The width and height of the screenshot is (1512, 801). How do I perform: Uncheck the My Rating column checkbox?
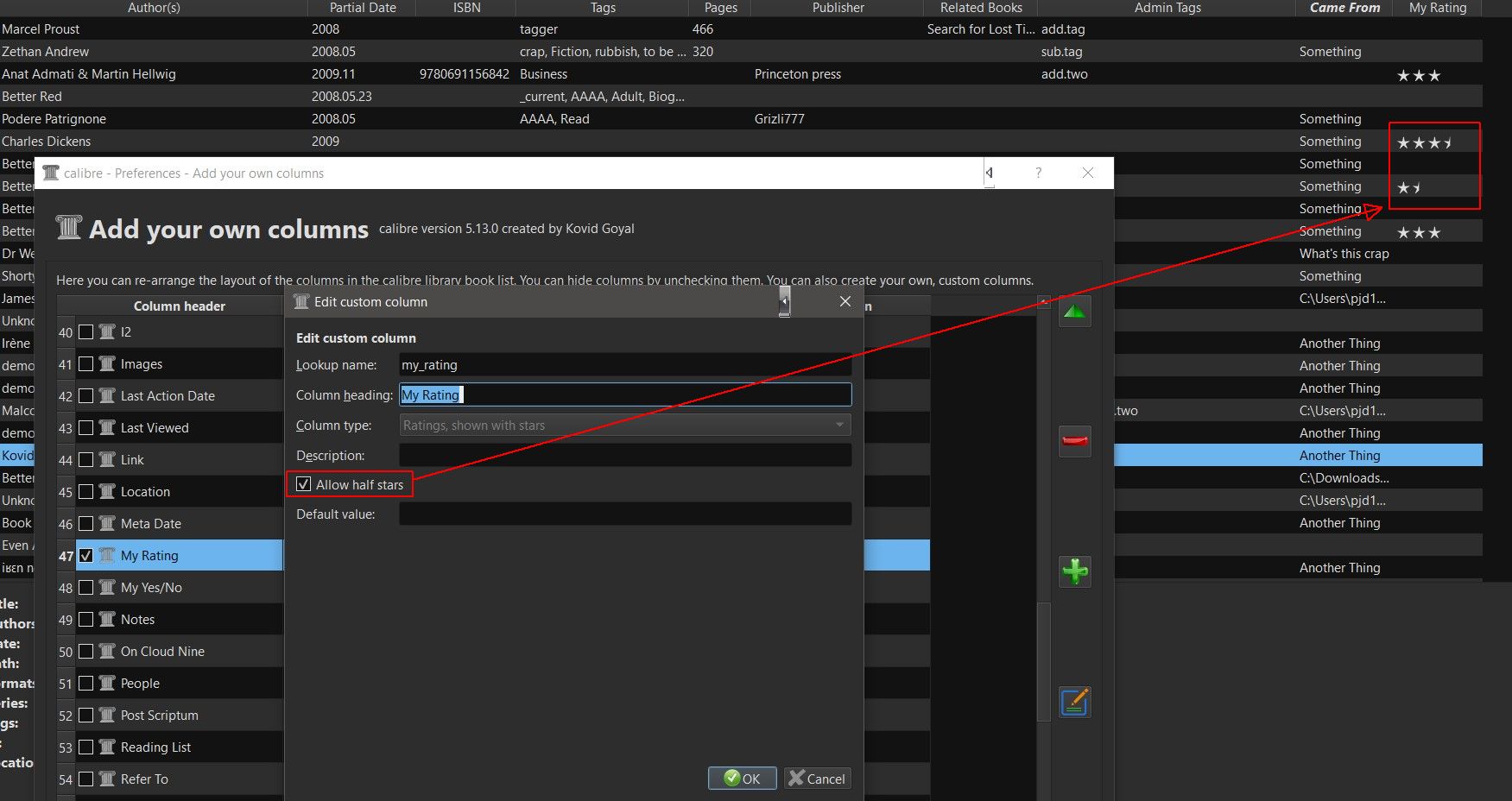tap(86, 555)
